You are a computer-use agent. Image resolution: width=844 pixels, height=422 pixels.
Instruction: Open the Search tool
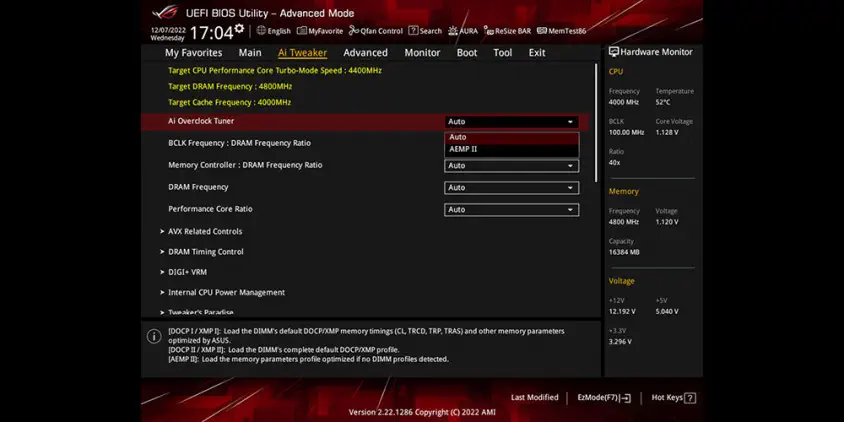(425, 31)
